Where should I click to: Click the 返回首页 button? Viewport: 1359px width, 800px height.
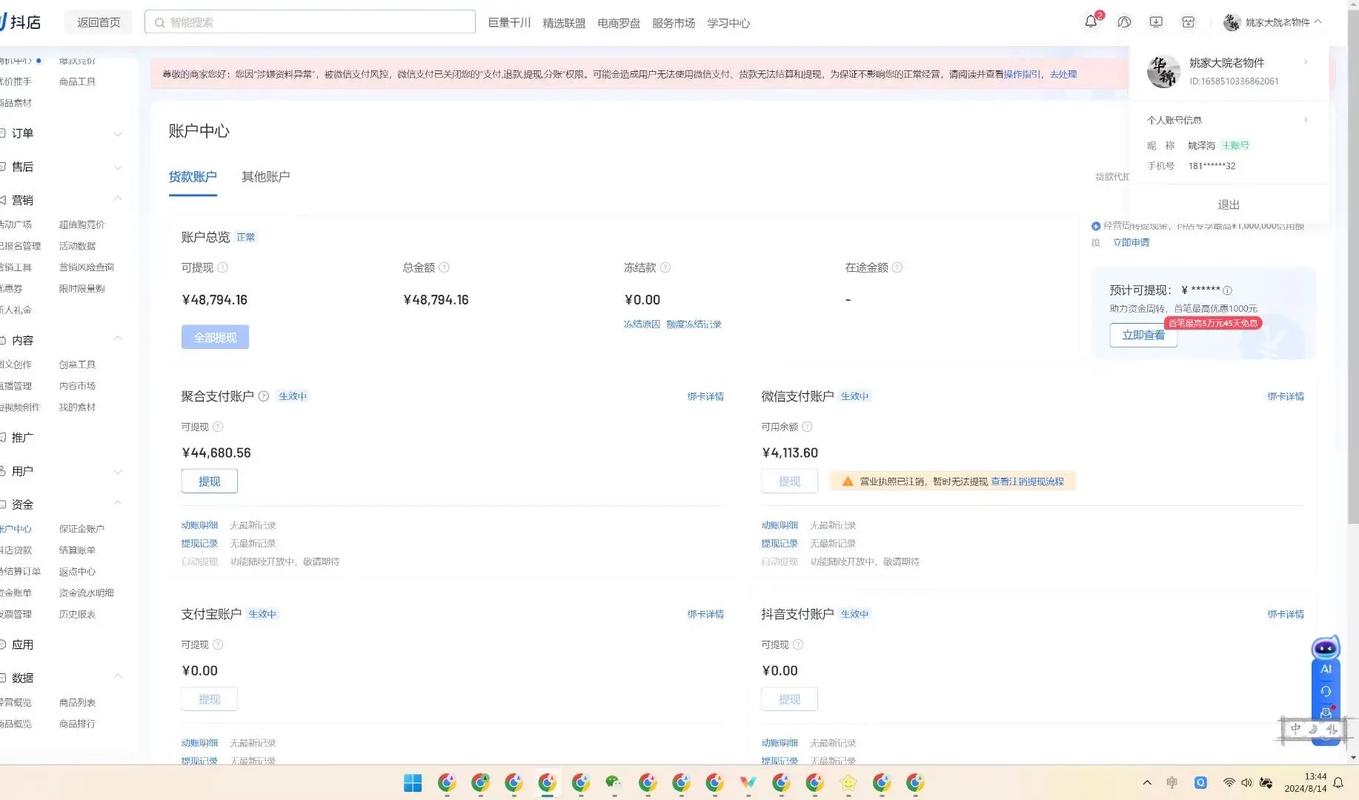pos(98,22)
